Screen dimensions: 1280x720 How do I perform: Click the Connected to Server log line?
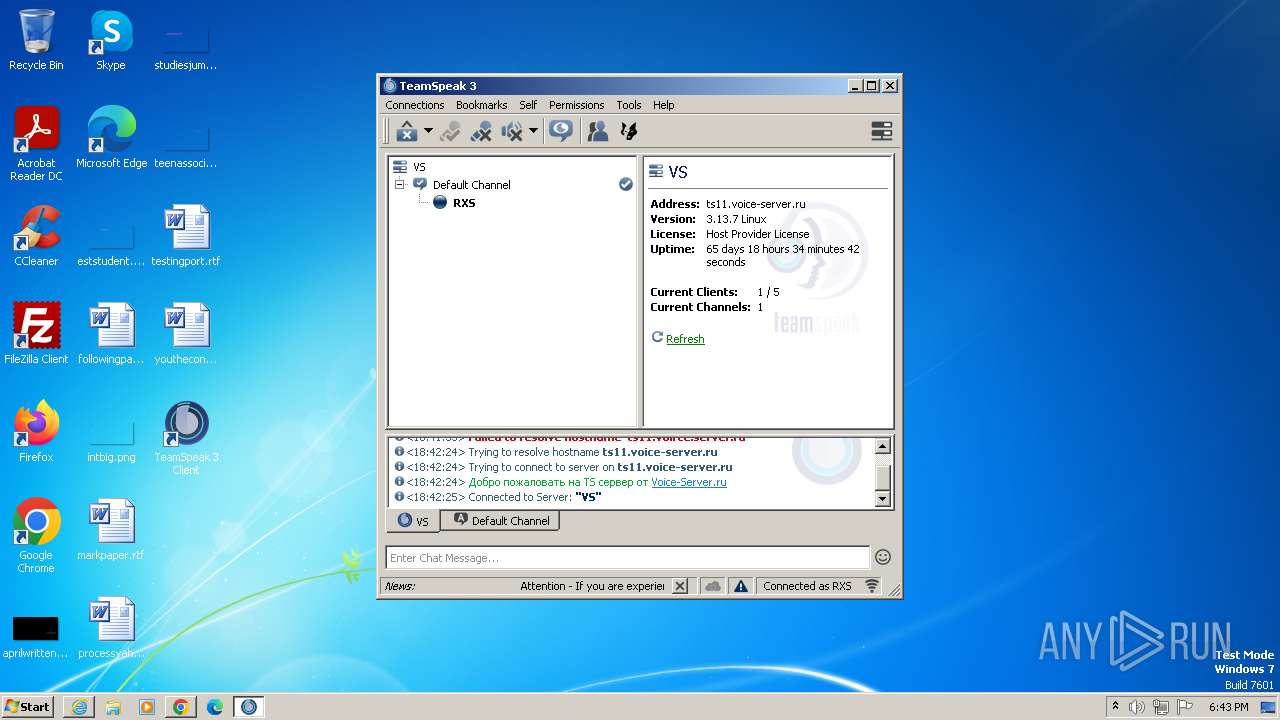(x=498, y=497)
